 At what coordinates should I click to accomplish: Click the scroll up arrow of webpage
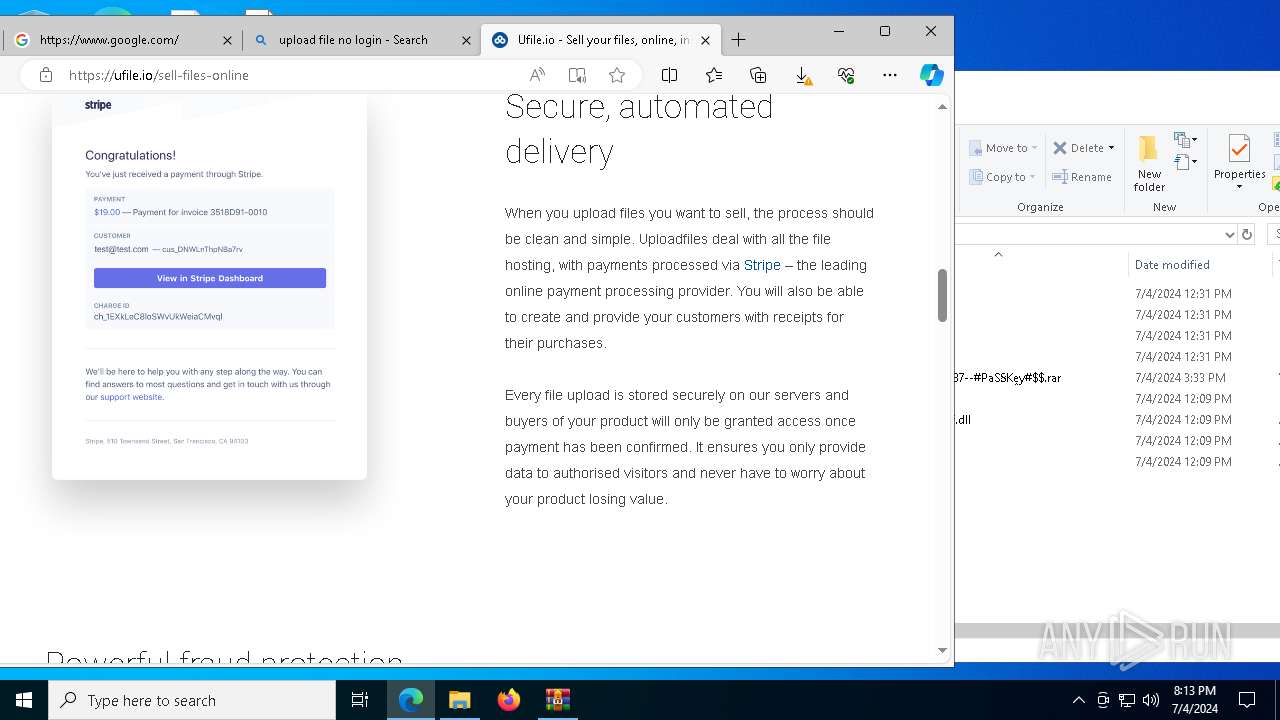[x=942, y=107]
